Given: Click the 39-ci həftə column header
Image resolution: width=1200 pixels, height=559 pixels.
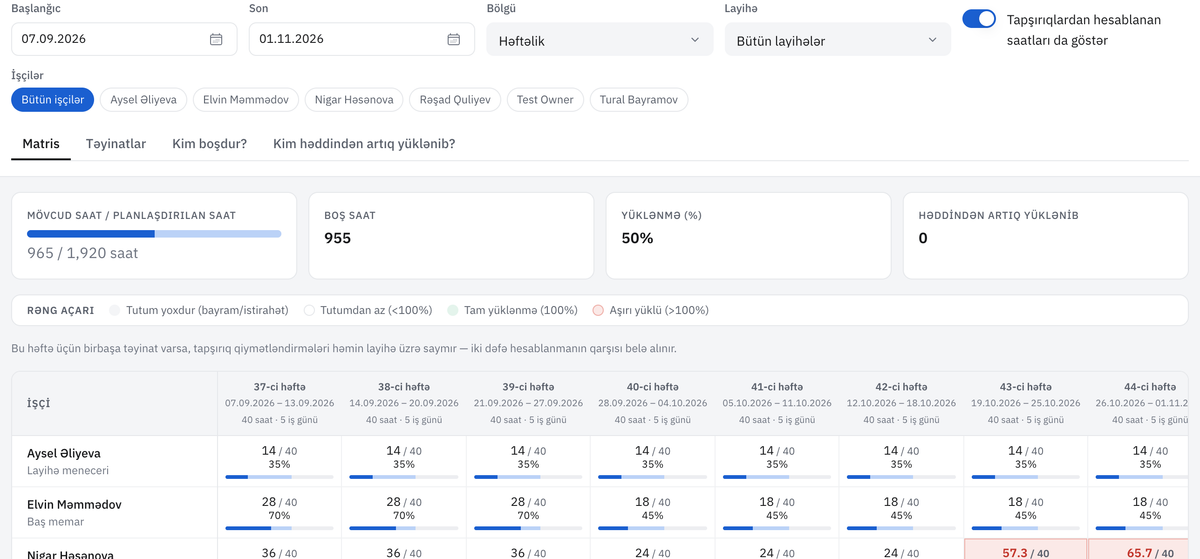Looking at the screenshot, I should click(x=528, y=403).
